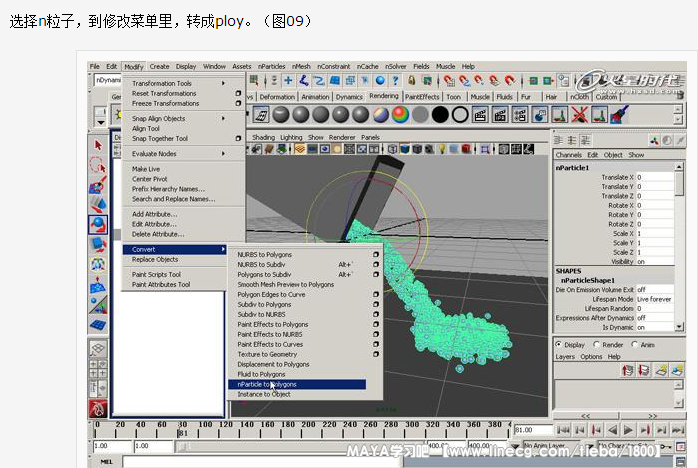Screen dimensions: 698x468
Task: Open Snap Together Tool option box
Action: [x=238, y=138]
